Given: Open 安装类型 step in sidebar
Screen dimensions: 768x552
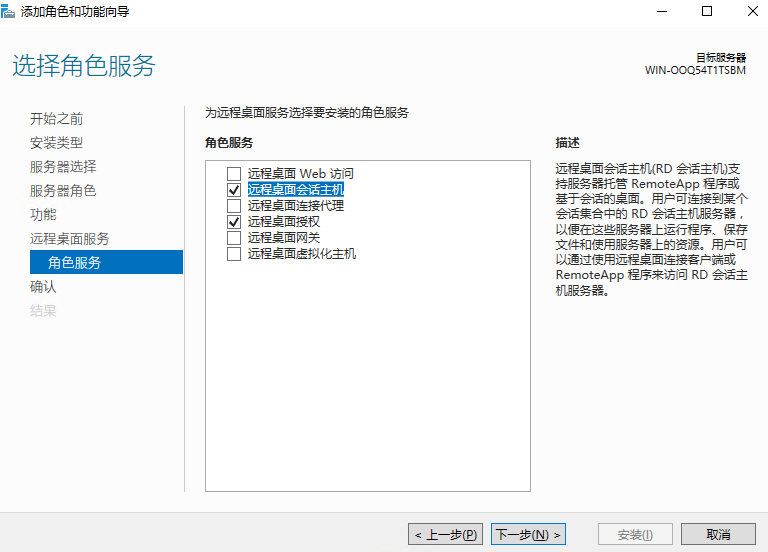Looking at the screenshot, I should [56, 143].
